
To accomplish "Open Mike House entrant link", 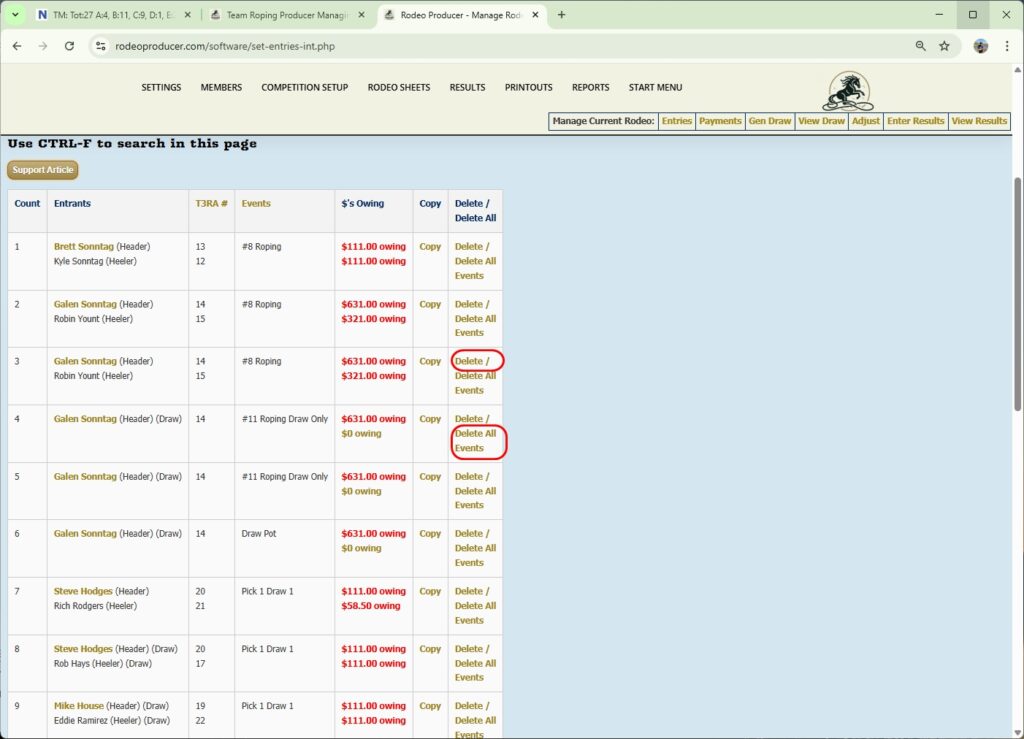I will click(x=78, y=706).
